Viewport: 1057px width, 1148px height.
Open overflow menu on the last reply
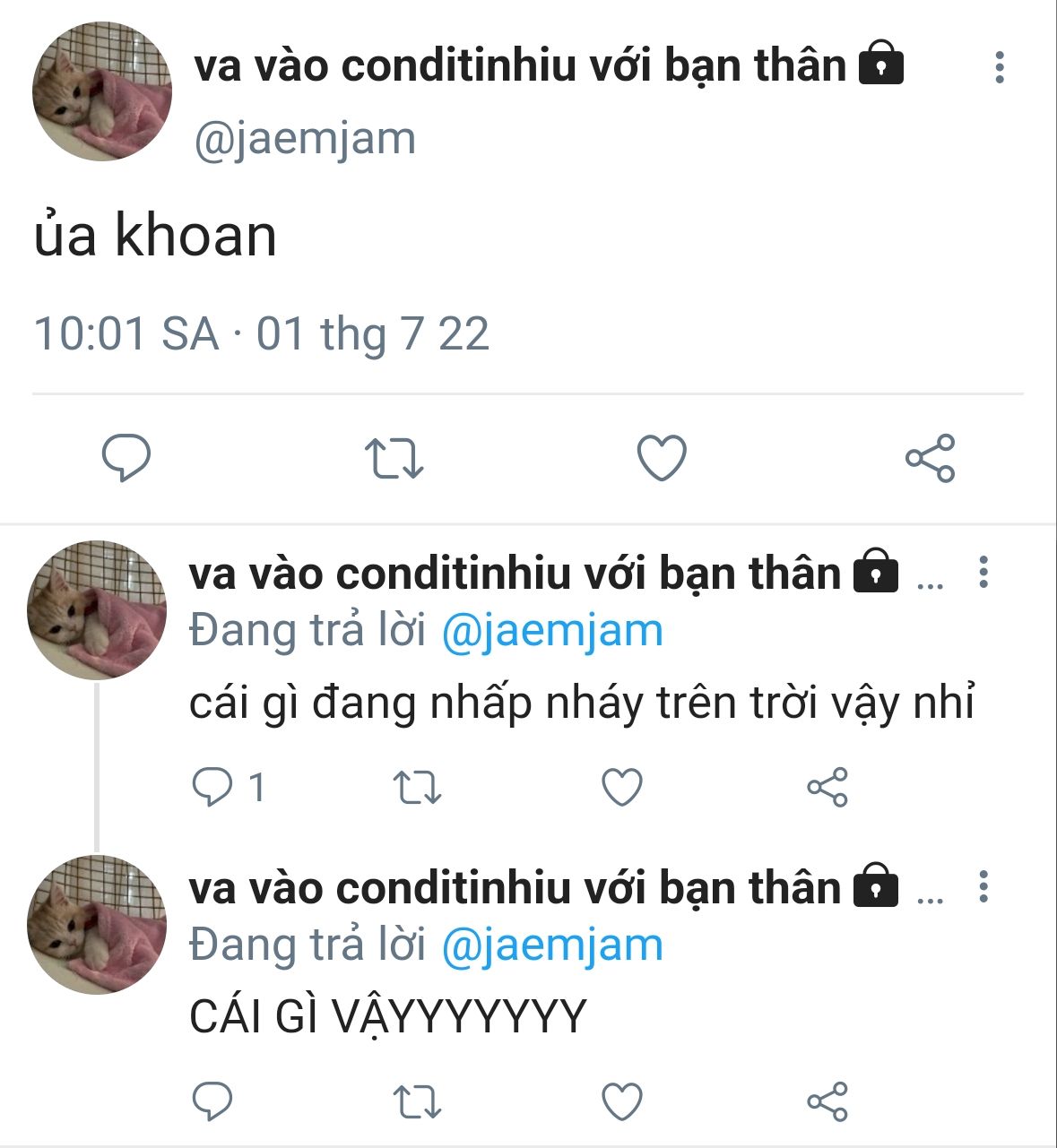click(983, 886)
